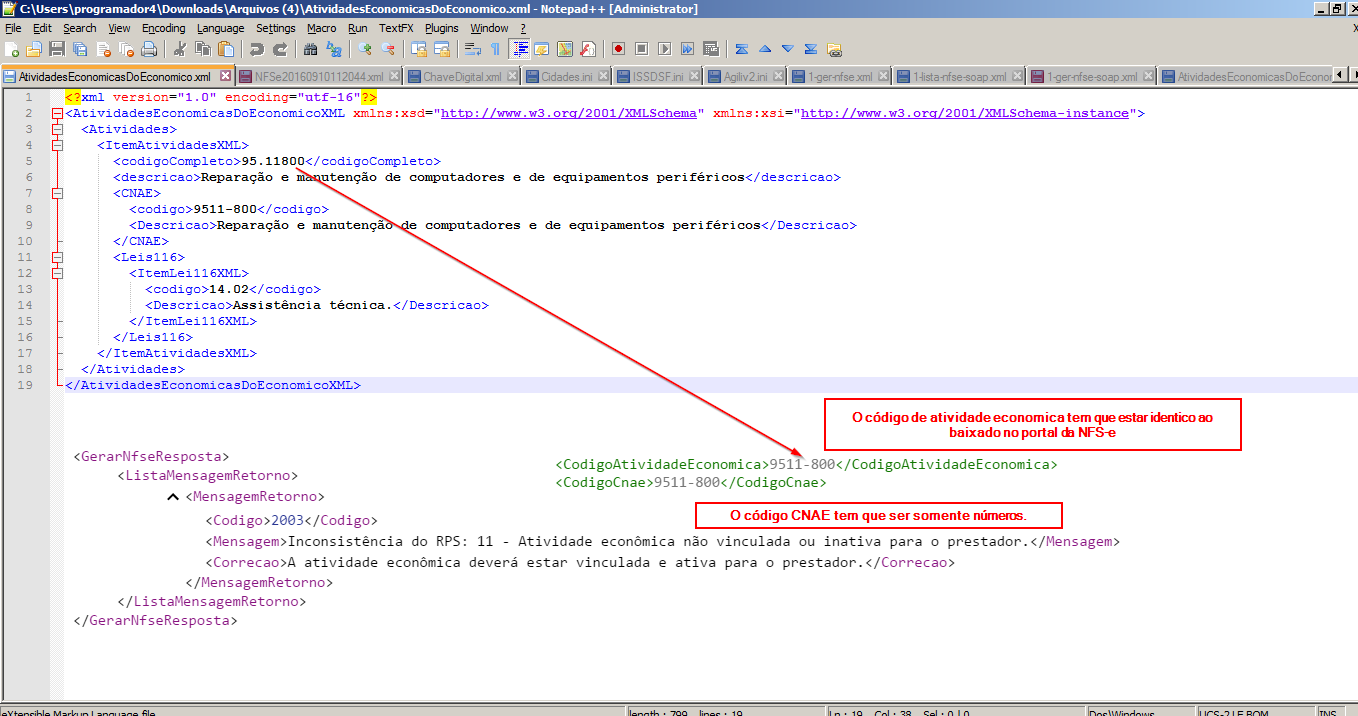Paste from clipboard using the toolbar icon
Screen dimensions: 1358x716
click(226, 49)
